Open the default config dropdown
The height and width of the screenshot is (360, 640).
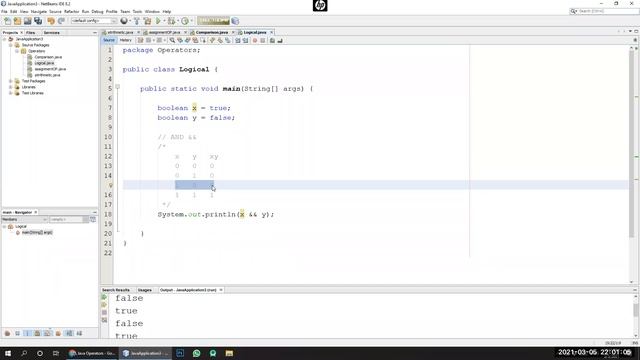tap(94, 21)
